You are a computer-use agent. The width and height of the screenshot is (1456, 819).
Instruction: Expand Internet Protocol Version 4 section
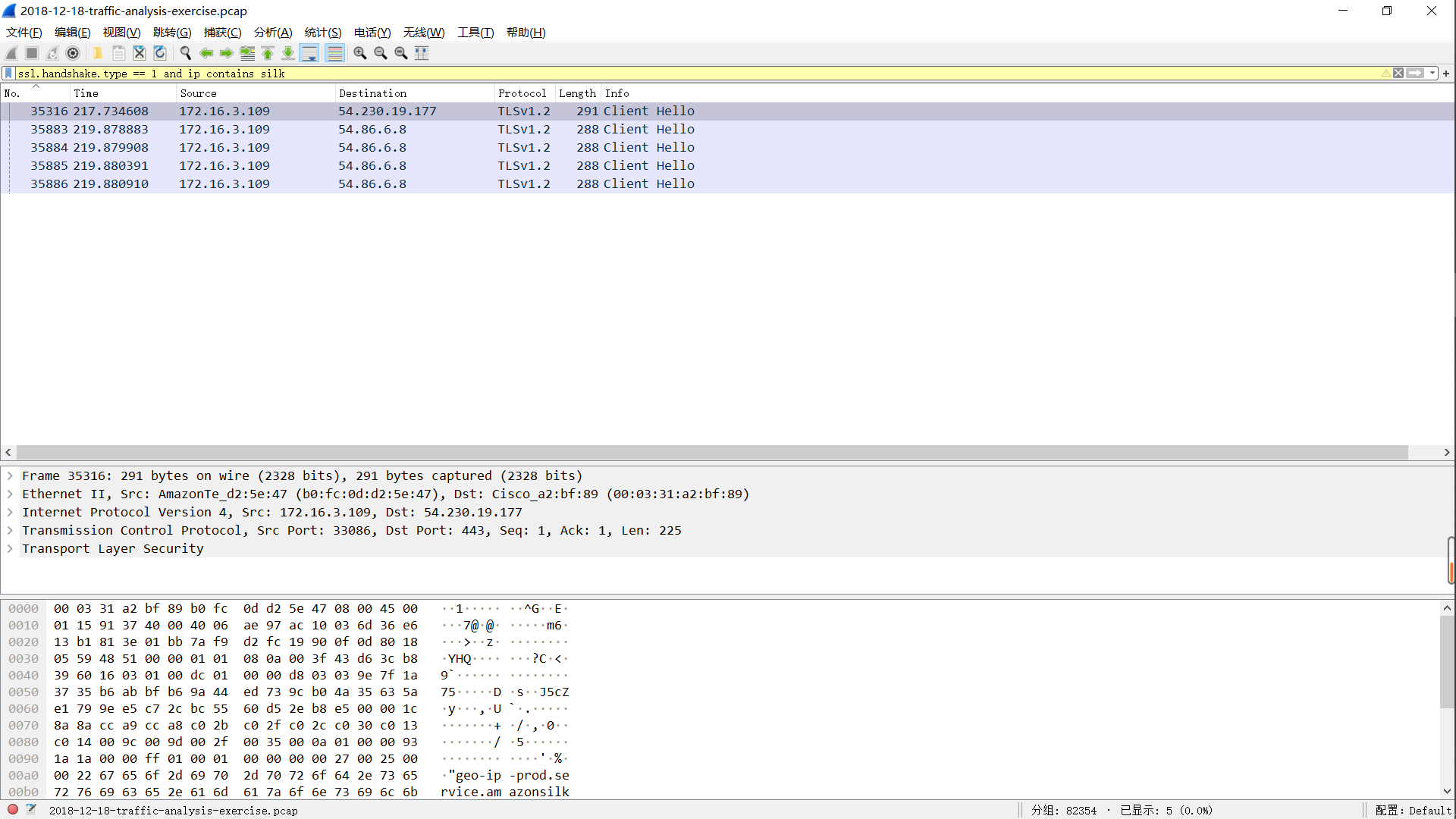pos(10,513)
